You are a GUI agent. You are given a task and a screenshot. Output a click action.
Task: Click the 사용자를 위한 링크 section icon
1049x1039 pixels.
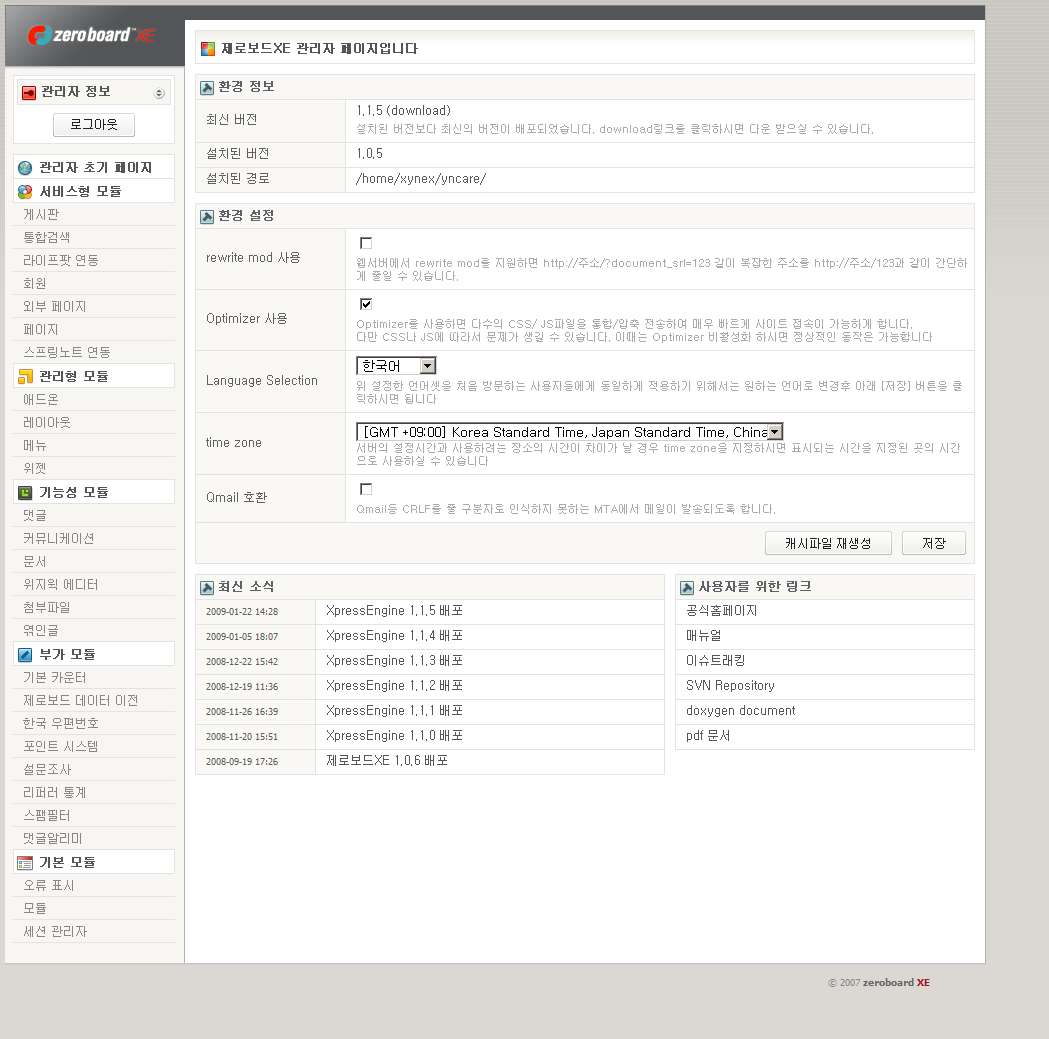click(687, 588)
